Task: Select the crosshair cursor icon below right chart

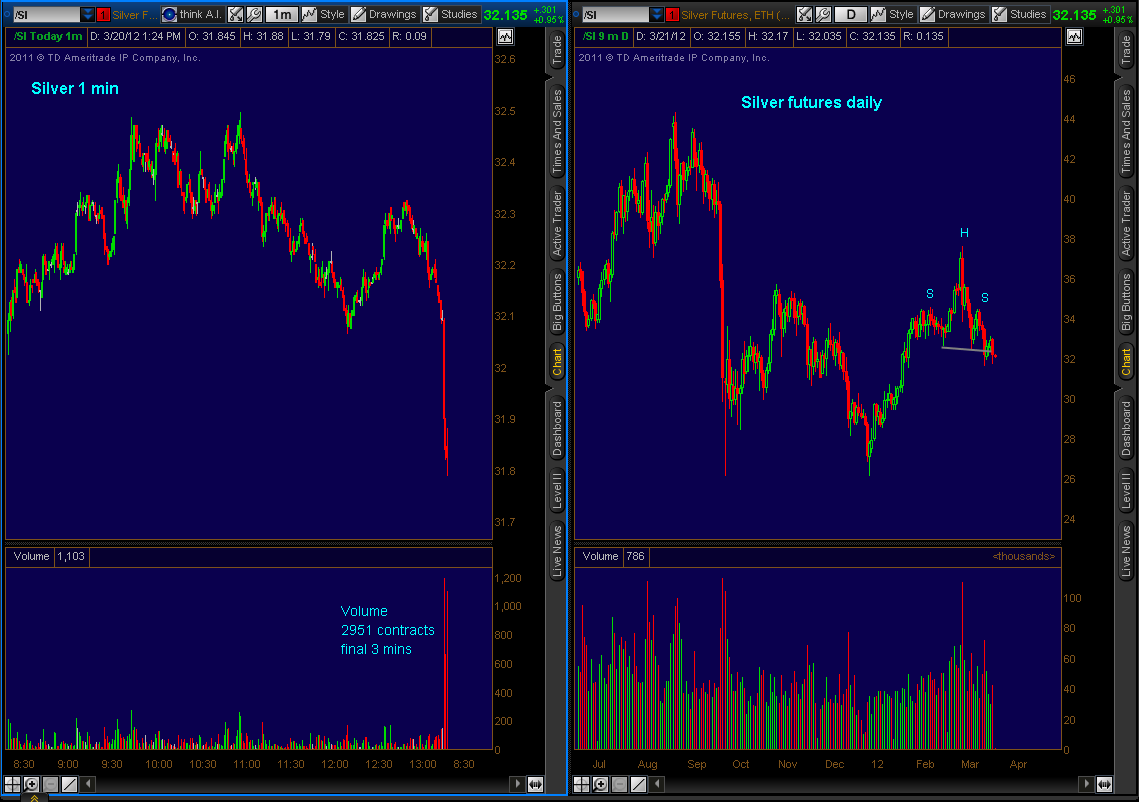Action: [x=582, y=785]
